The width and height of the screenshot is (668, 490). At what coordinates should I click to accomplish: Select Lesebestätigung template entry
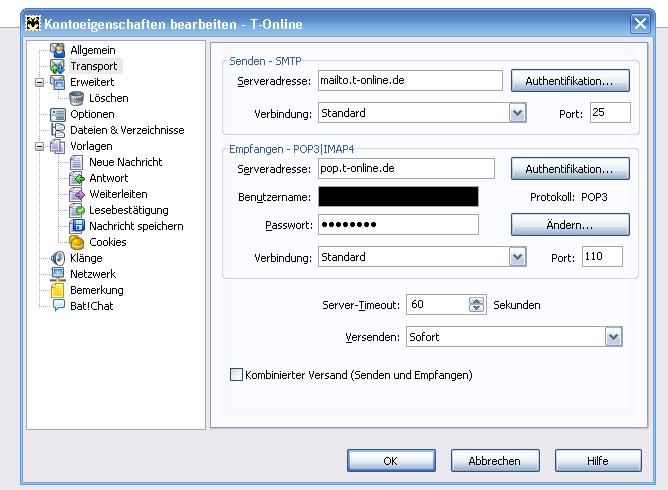129,210
